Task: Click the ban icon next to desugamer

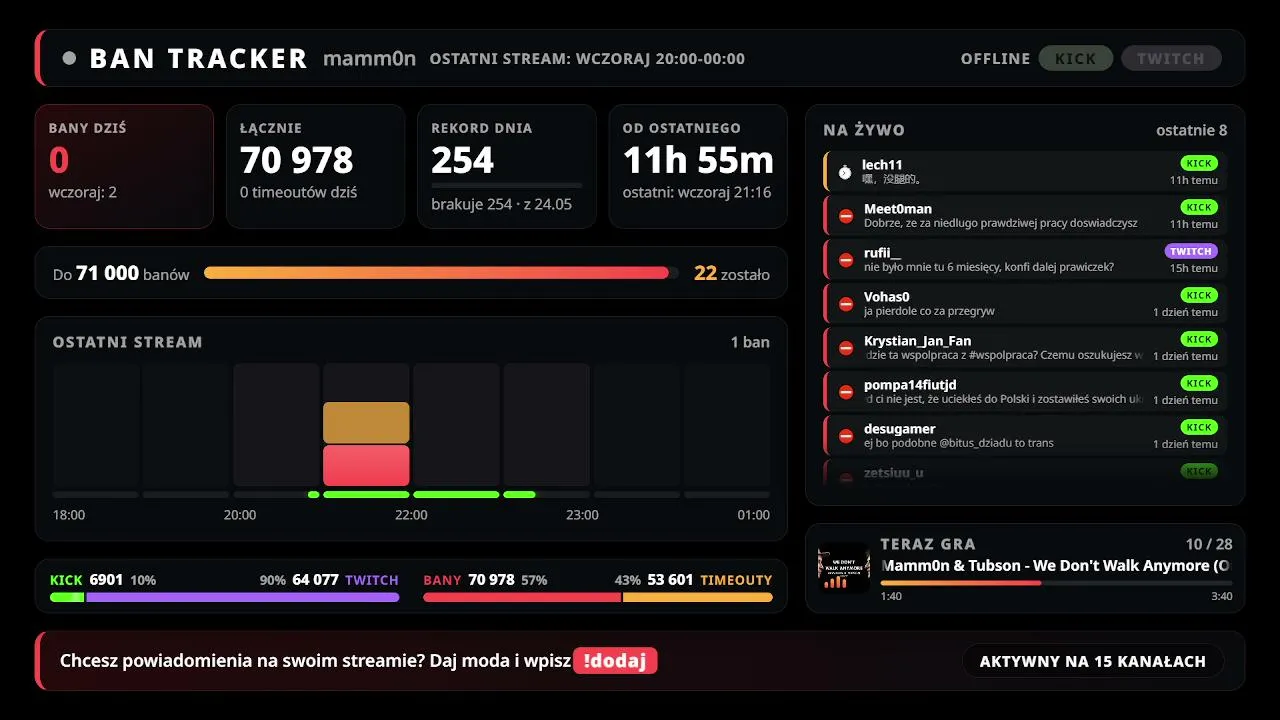Action: [846, 436]
